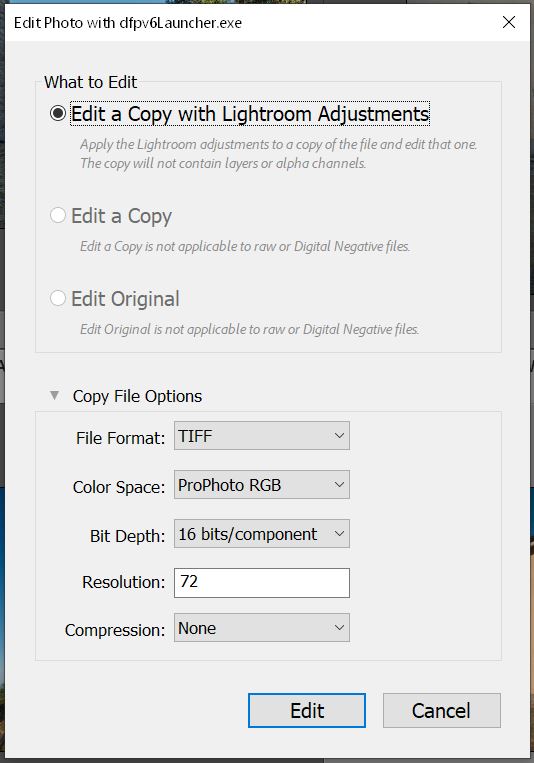Confirm with the Edit button

tap(307, 710)
